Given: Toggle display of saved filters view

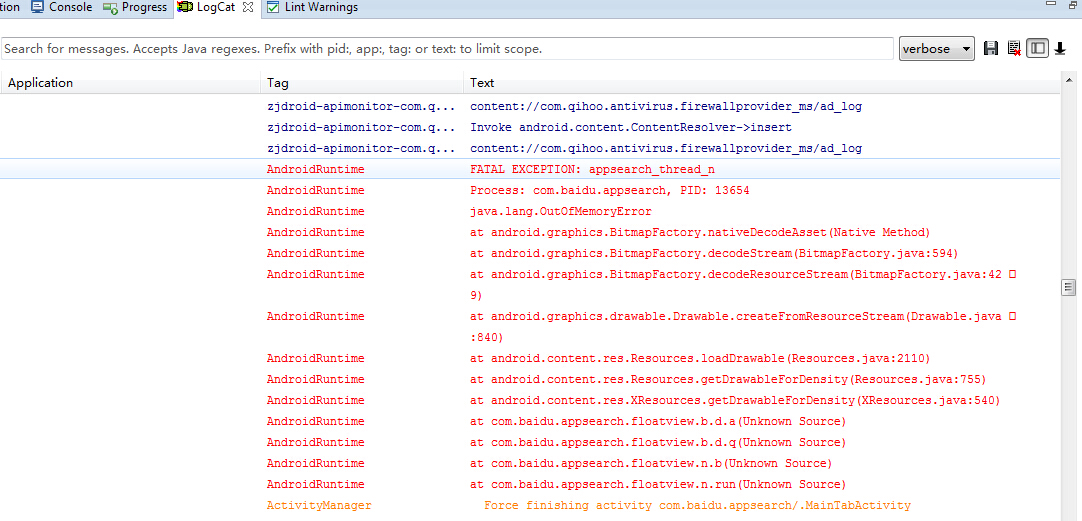Looking at the screenshot, I should 1037,48.
